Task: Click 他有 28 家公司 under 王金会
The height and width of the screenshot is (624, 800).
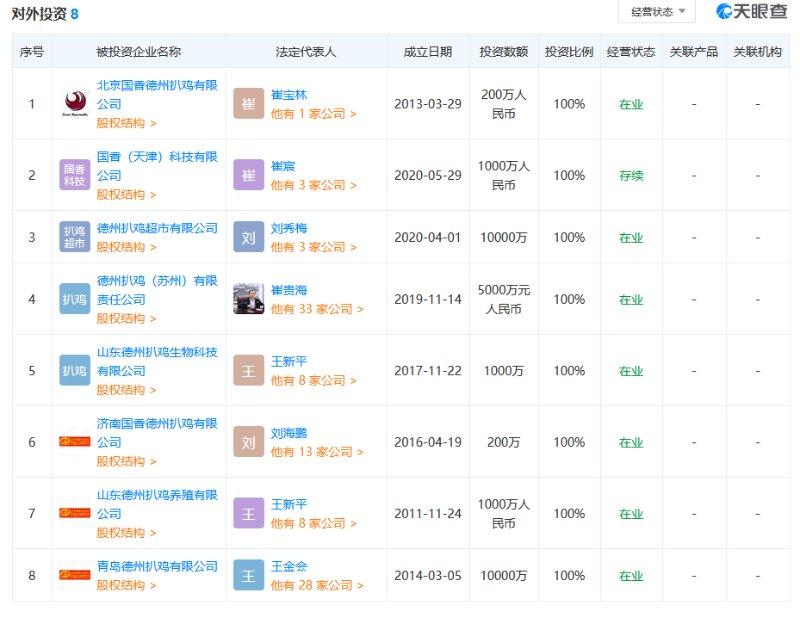Action: point(317,585)
